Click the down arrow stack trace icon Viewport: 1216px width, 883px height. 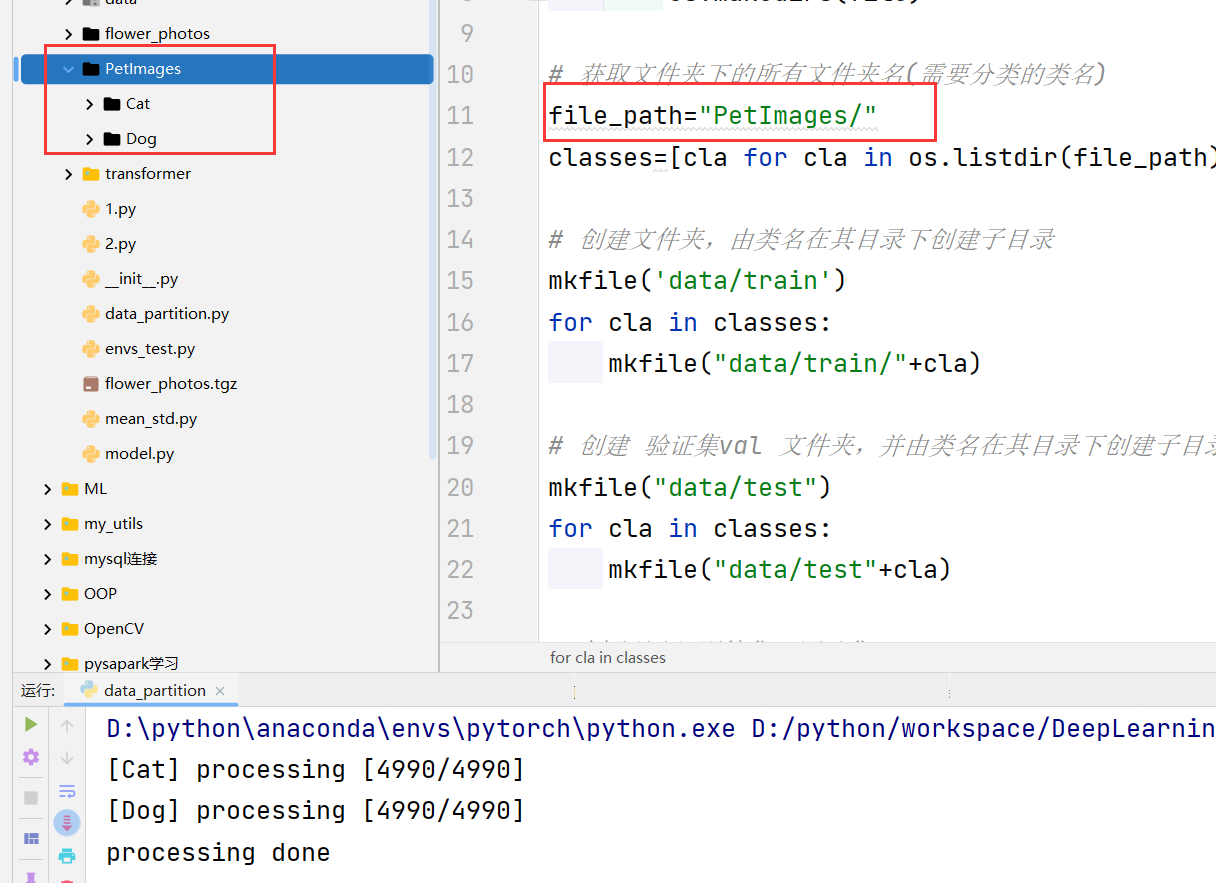[67, 758]
